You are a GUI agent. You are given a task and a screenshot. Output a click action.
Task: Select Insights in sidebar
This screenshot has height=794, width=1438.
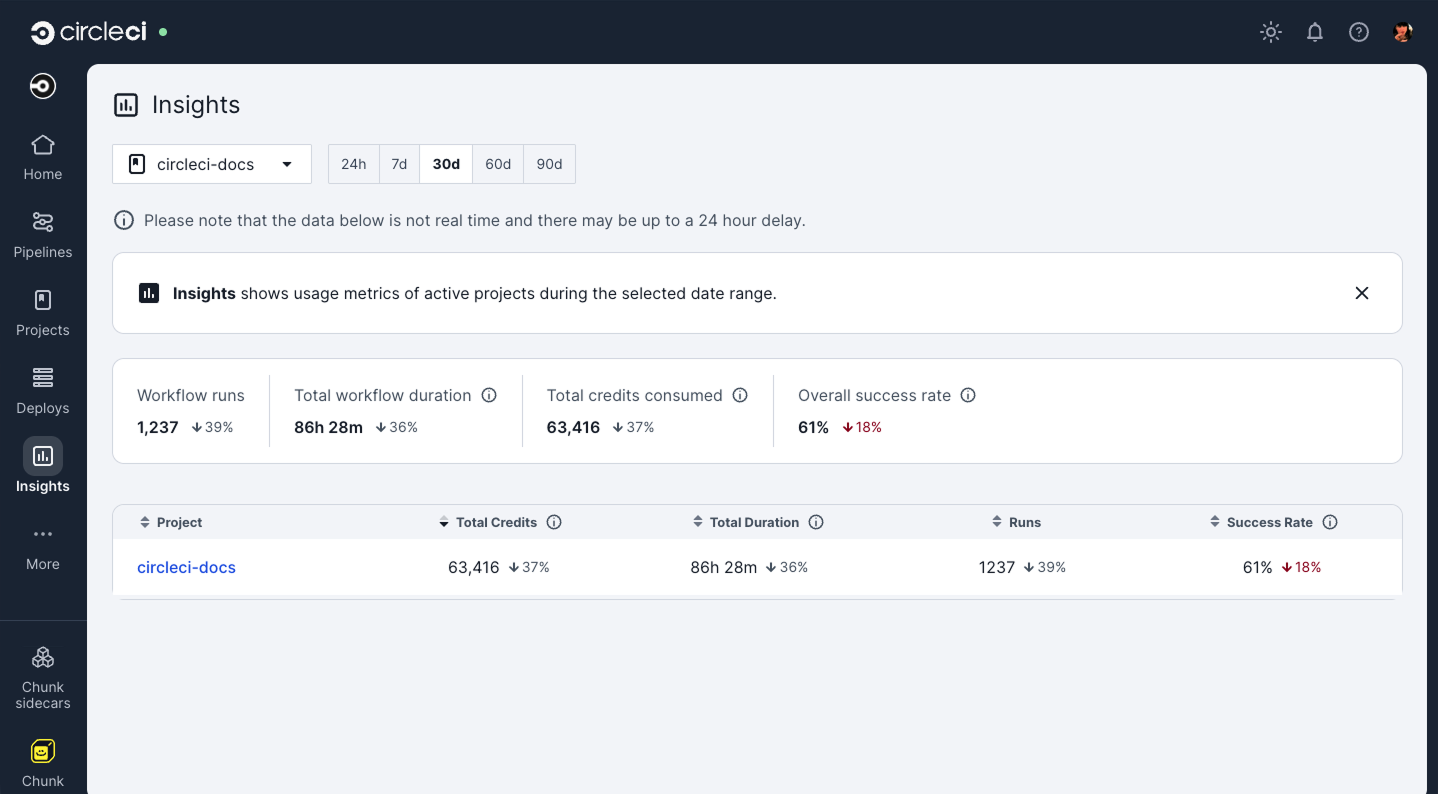click(x=43, y=466)
